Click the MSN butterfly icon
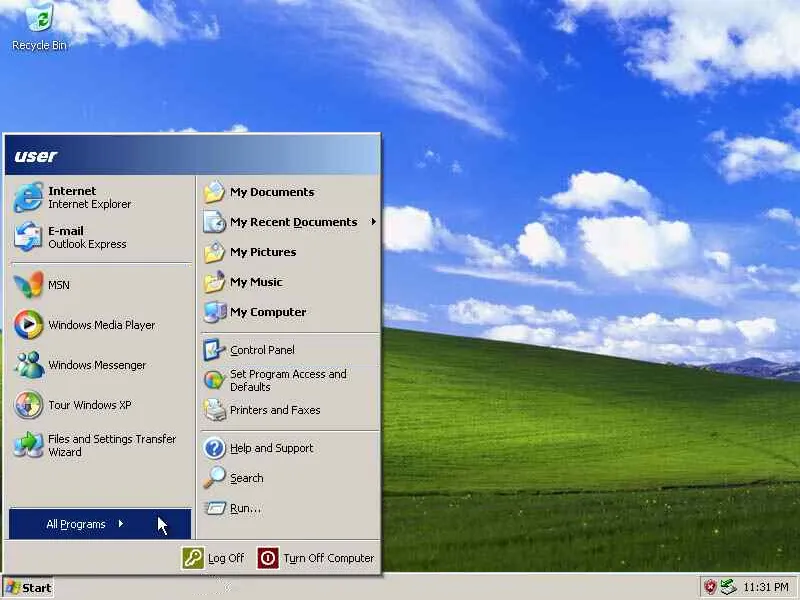This screenshot has width=800, height=600. pyautogui.click(x=28, y=284)
